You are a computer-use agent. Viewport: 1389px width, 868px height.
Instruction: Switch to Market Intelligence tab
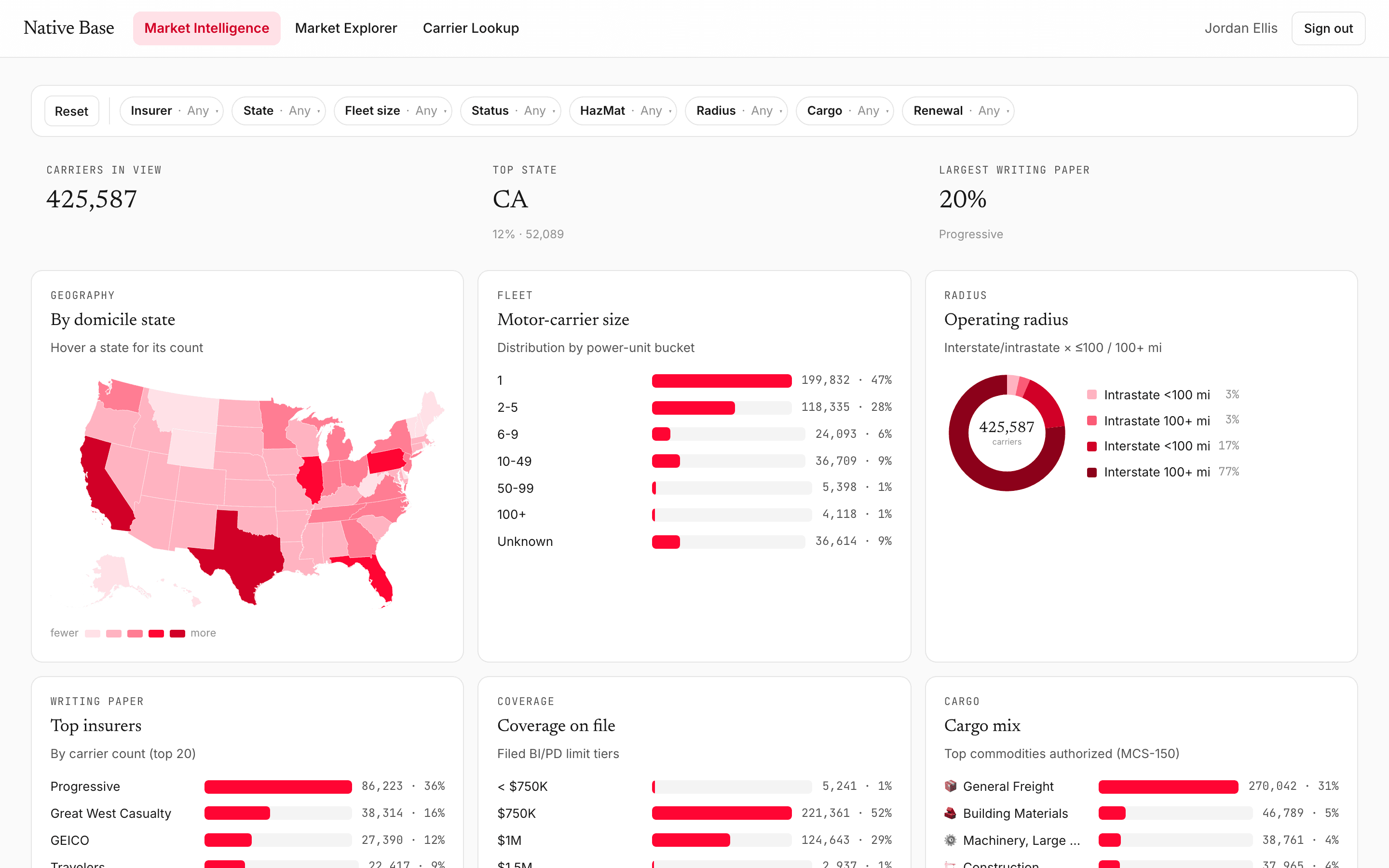[x=206, y=28]
